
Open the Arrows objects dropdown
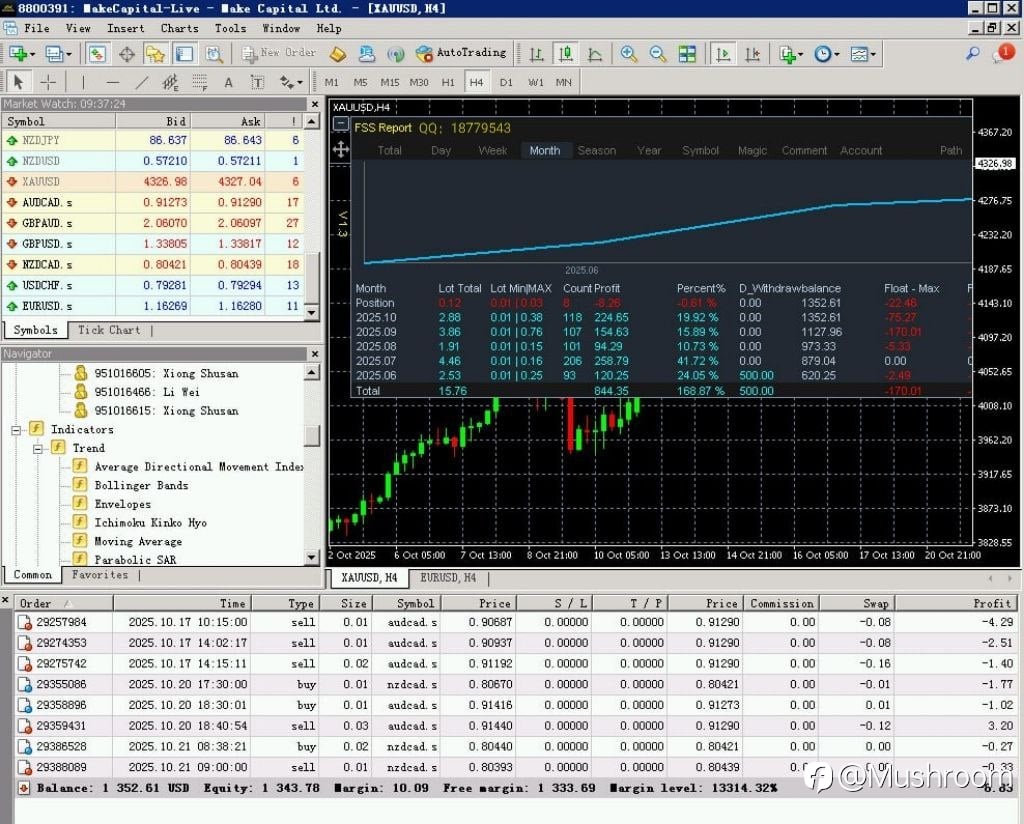[291, 82]
